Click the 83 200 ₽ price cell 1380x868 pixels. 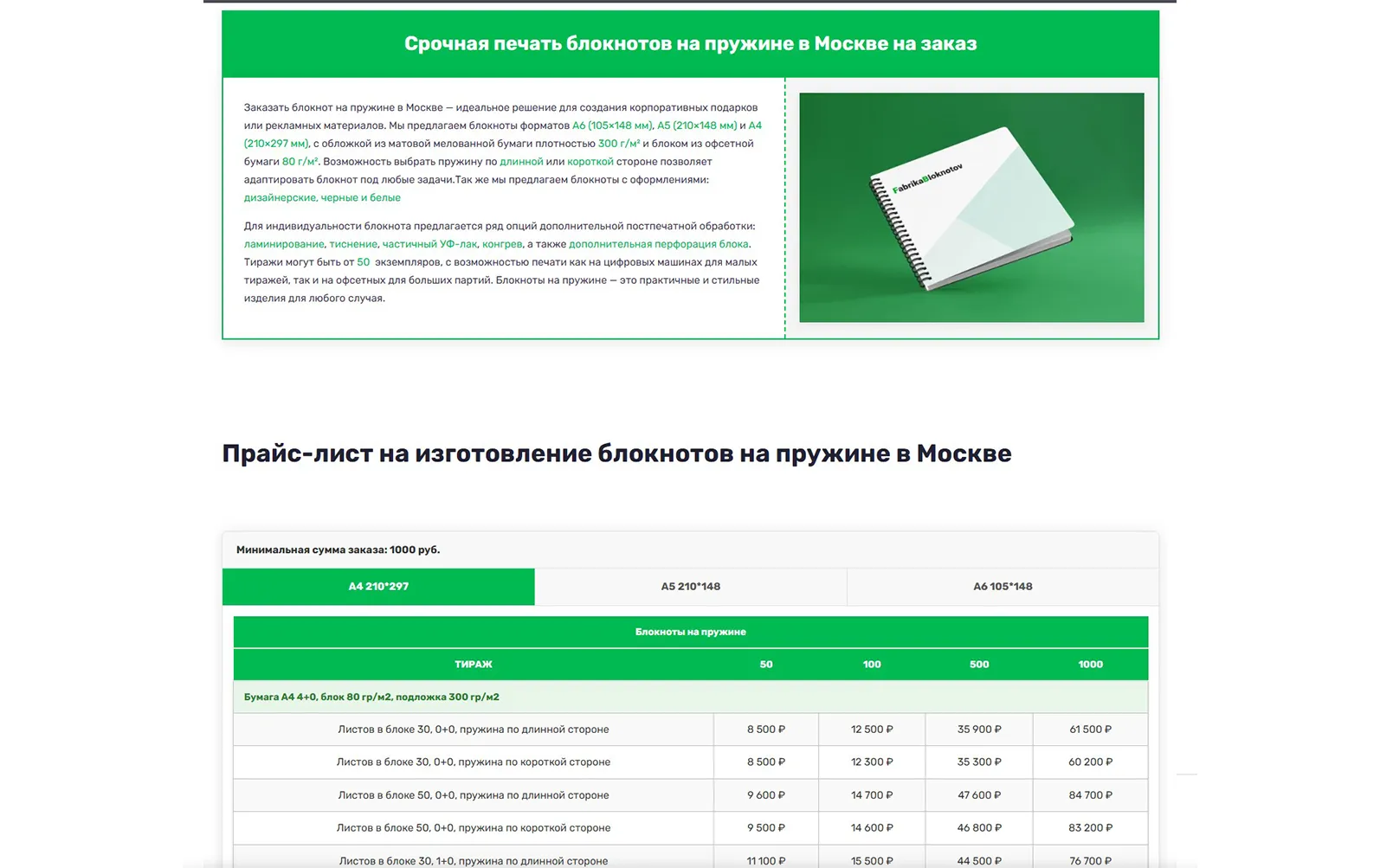point(1091,828)
